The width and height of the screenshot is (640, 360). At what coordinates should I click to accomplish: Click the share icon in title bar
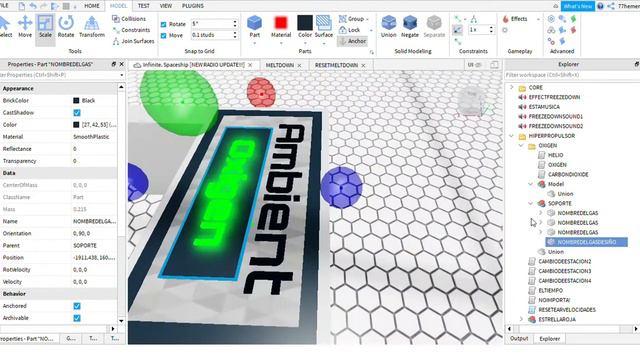tap(611, 6)
